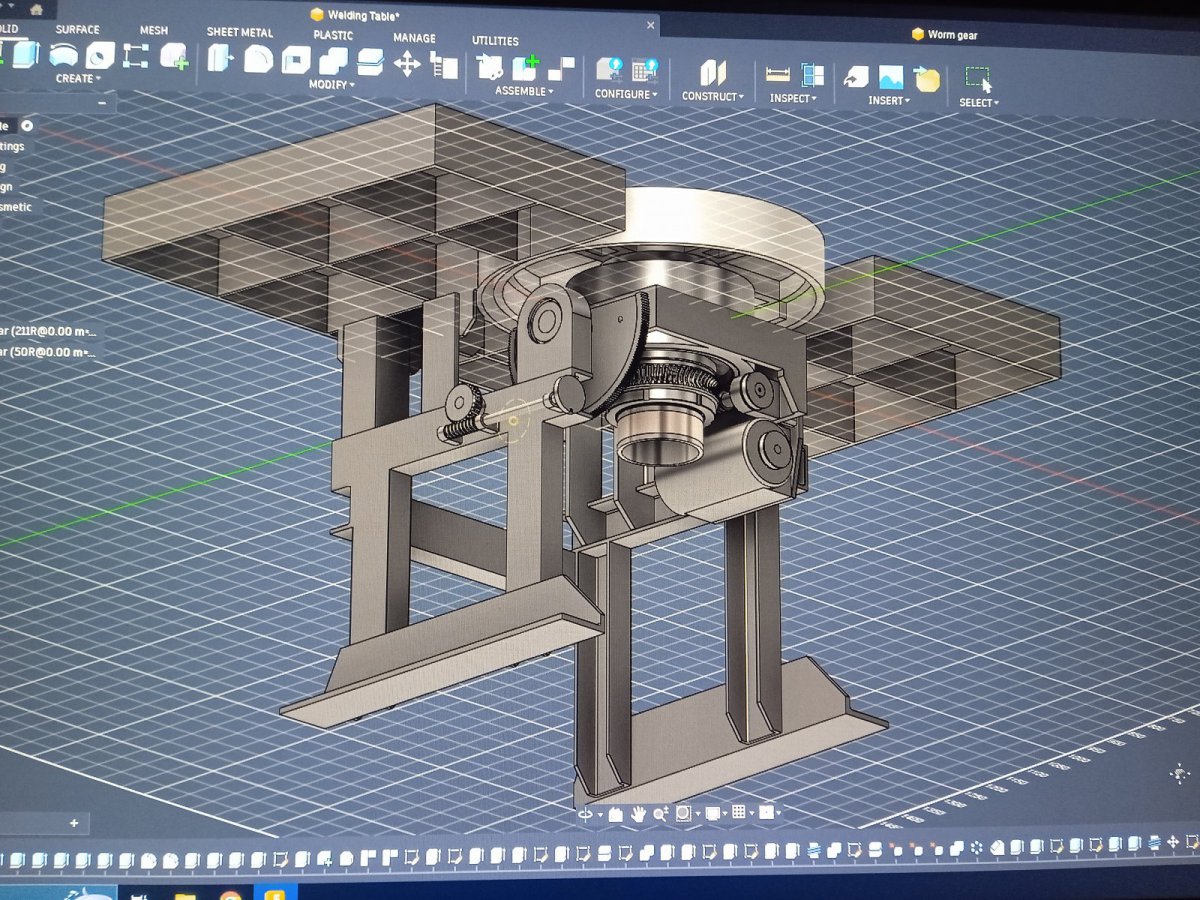Click the yellow Insert component icon
This screenshot has height=900, width=1200.
coord(928,79)
